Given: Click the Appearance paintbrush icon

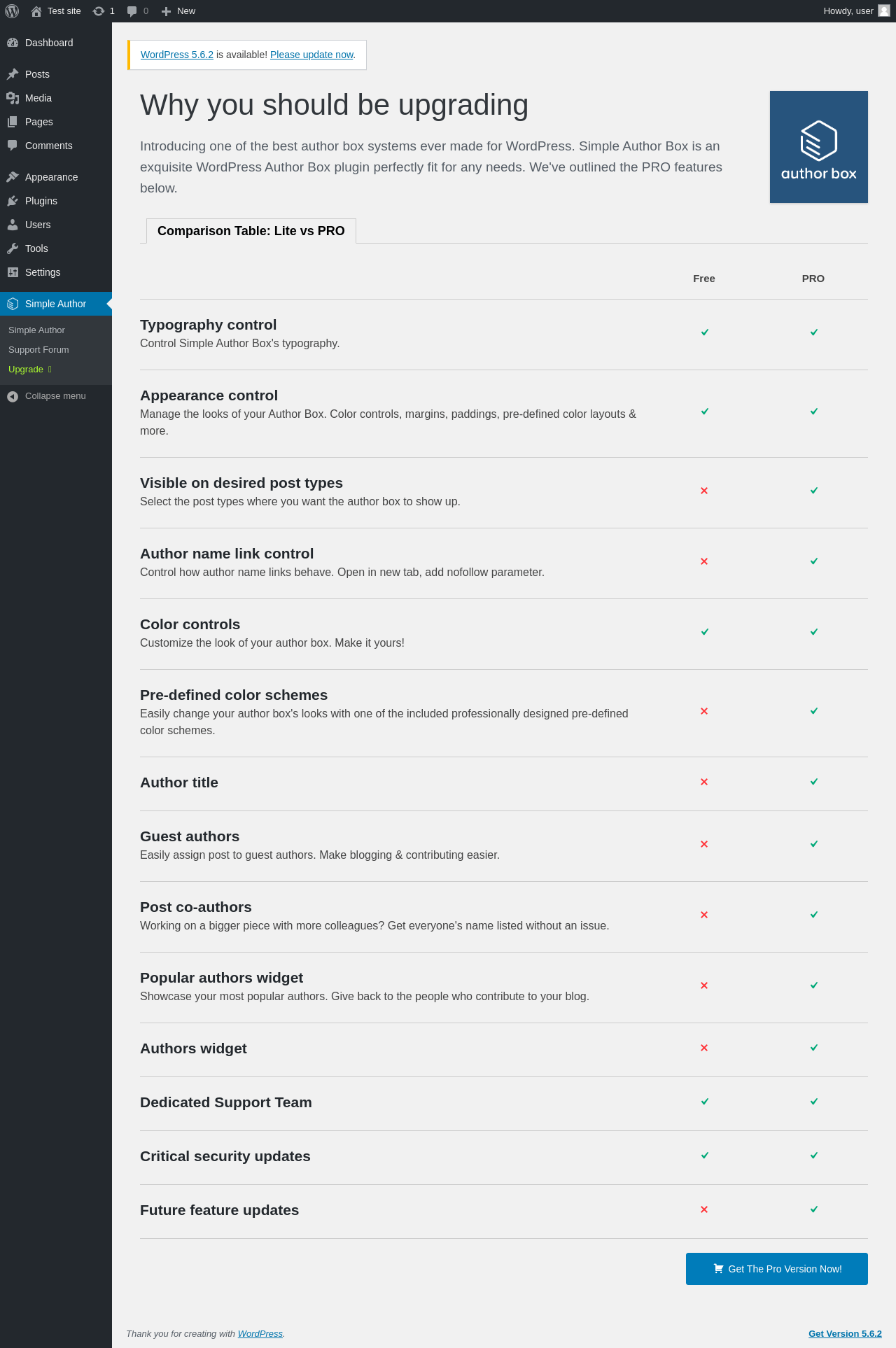Looking at the screenshot, I should 13,177.
